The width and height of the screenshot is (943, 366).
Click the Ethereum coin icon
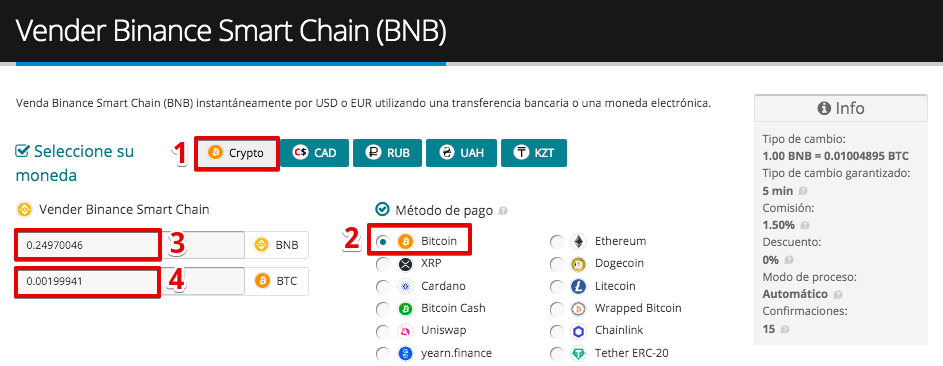pos(578,242)
